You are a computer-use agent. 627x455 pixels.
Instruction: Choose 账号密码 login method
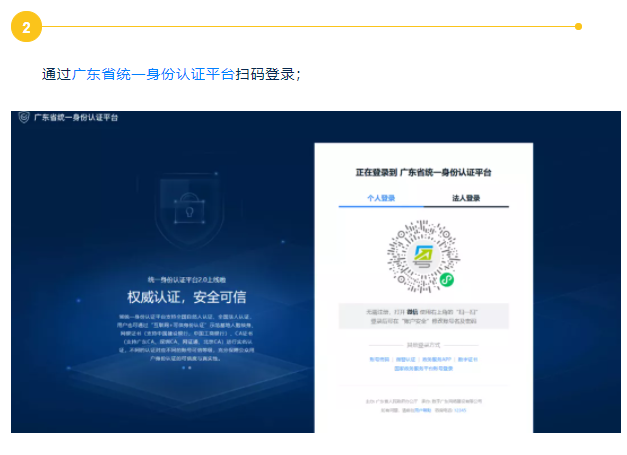(x=380, y=357)
